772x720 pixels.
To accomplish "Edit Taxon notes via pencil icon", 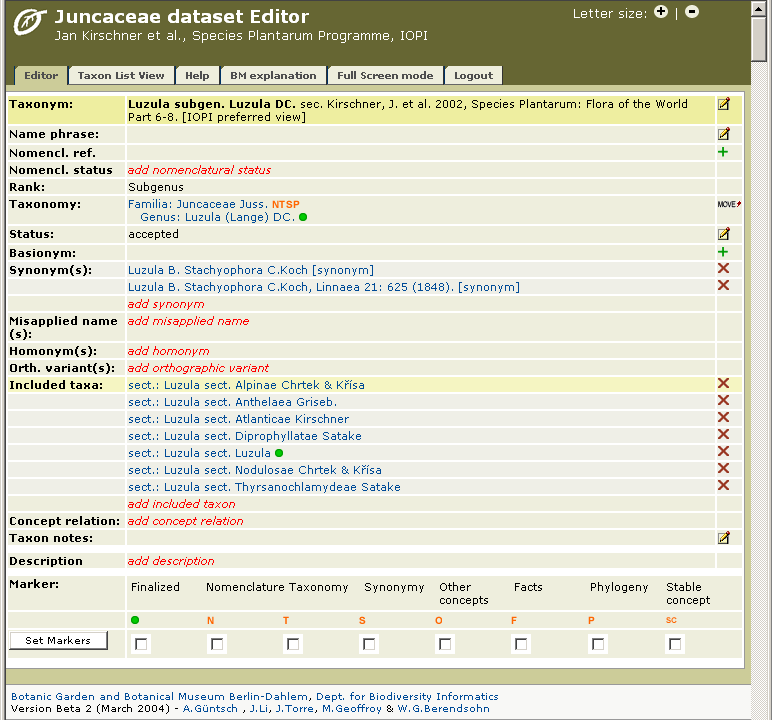I will coord(724,538).
